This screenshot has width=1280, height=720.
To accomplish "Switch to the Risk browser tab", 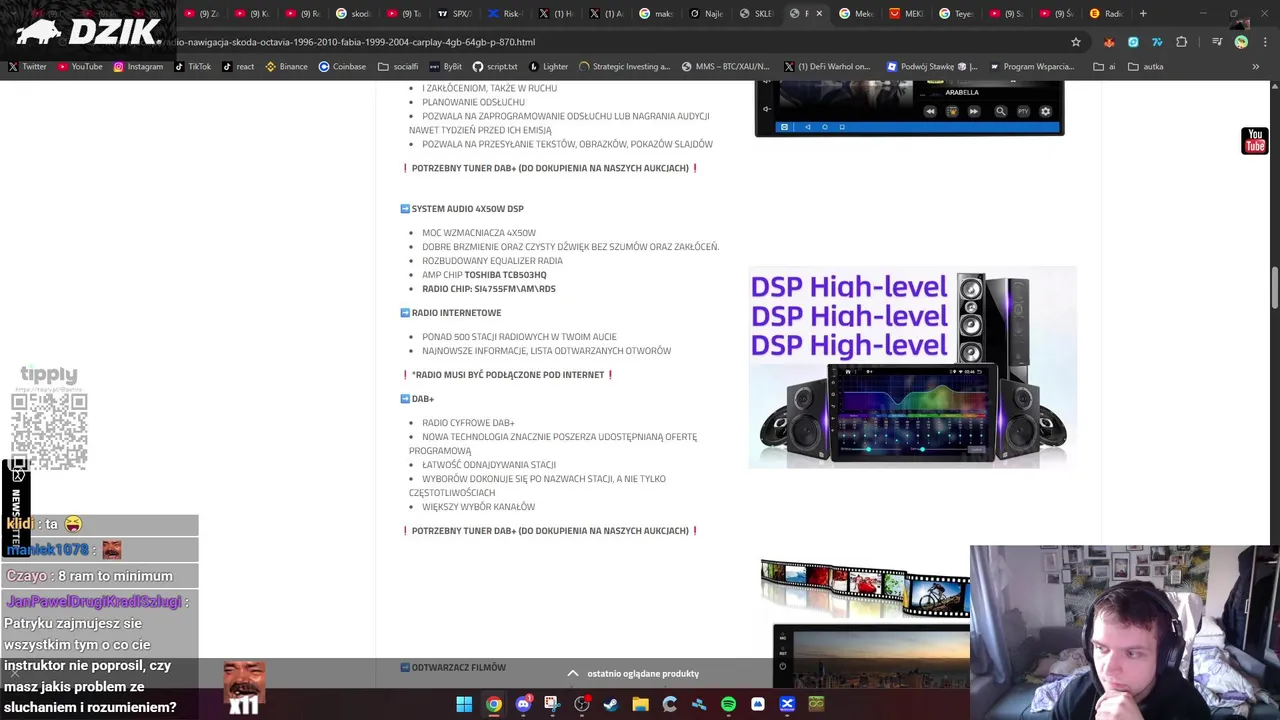I will pyautogui.click(x=505, y=14).
